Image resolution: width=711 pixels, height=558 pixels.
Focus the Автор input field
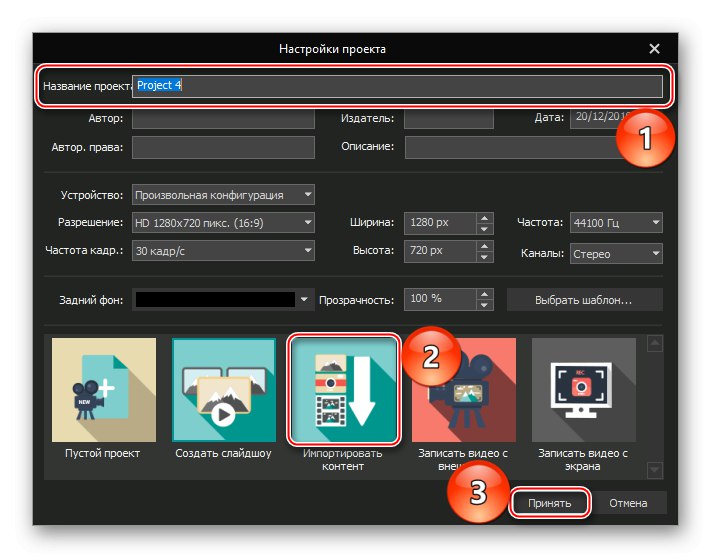pyautogui.click(x=223, y=118)
